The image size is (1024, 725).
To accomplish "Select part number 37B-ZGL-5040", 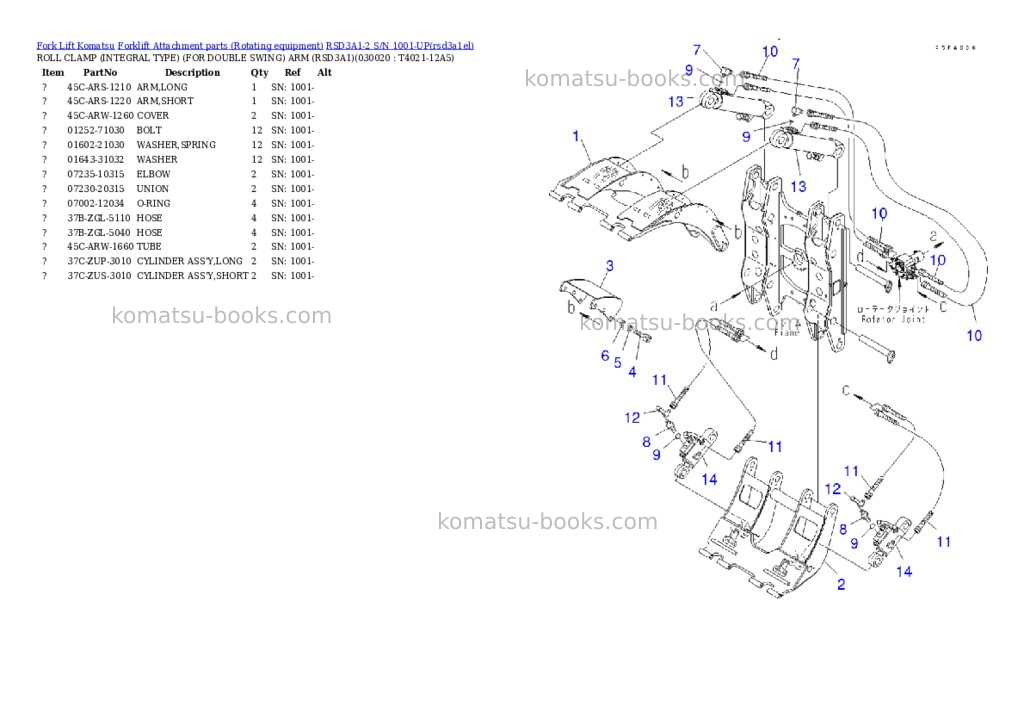I will coord(99,233).
